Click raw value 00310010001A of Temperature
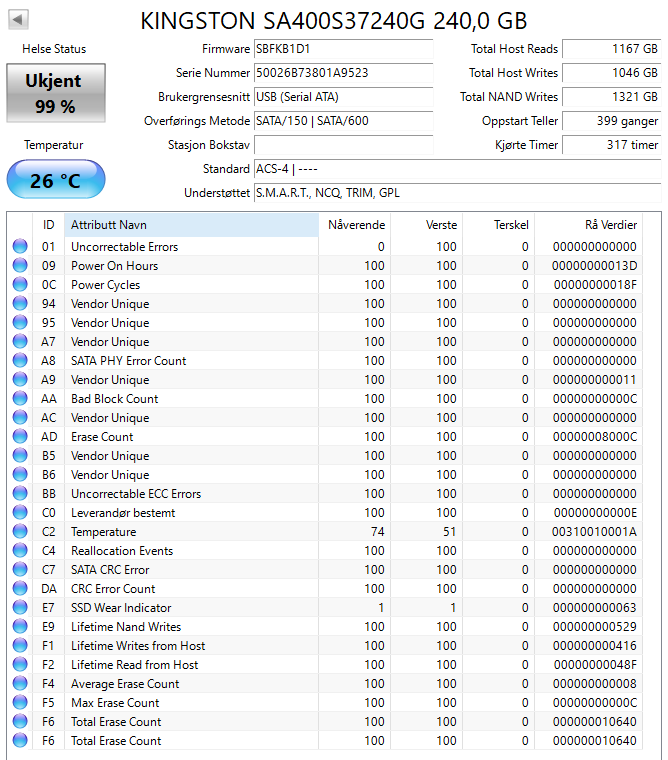This screenshot has height=760, width=668. point(594,532)
